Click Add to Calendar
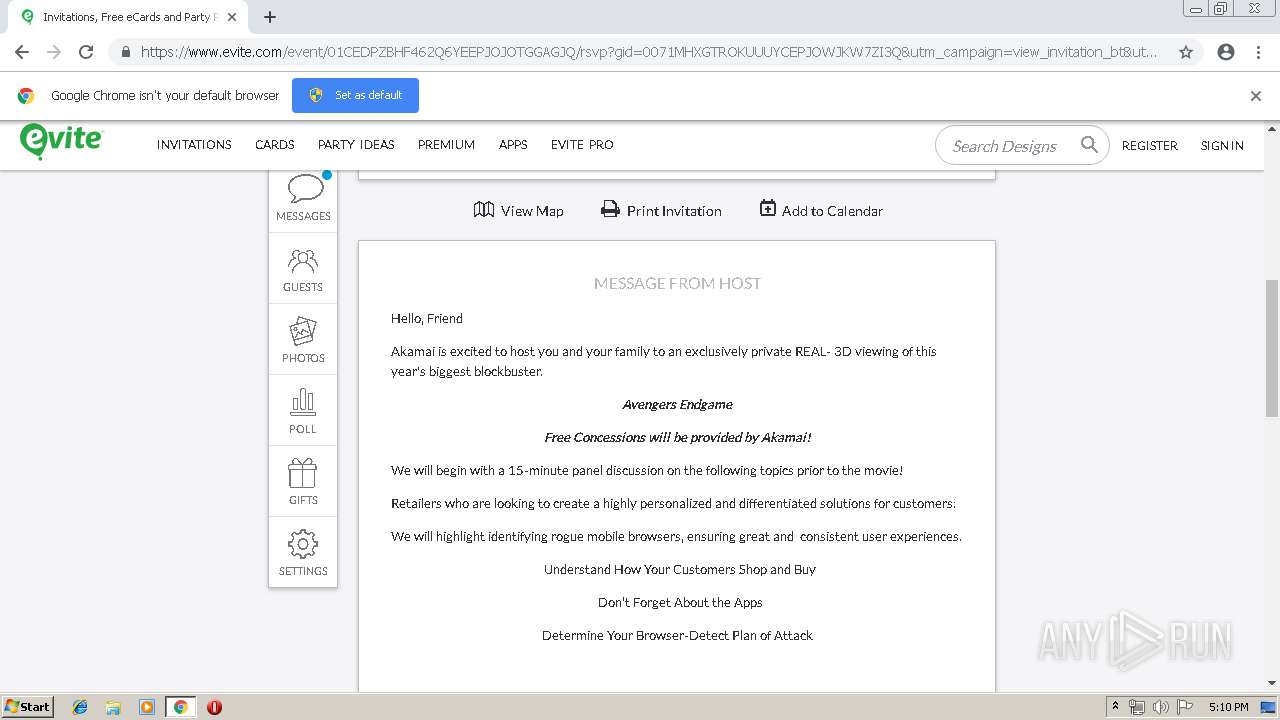 click(x=821, y=210)
